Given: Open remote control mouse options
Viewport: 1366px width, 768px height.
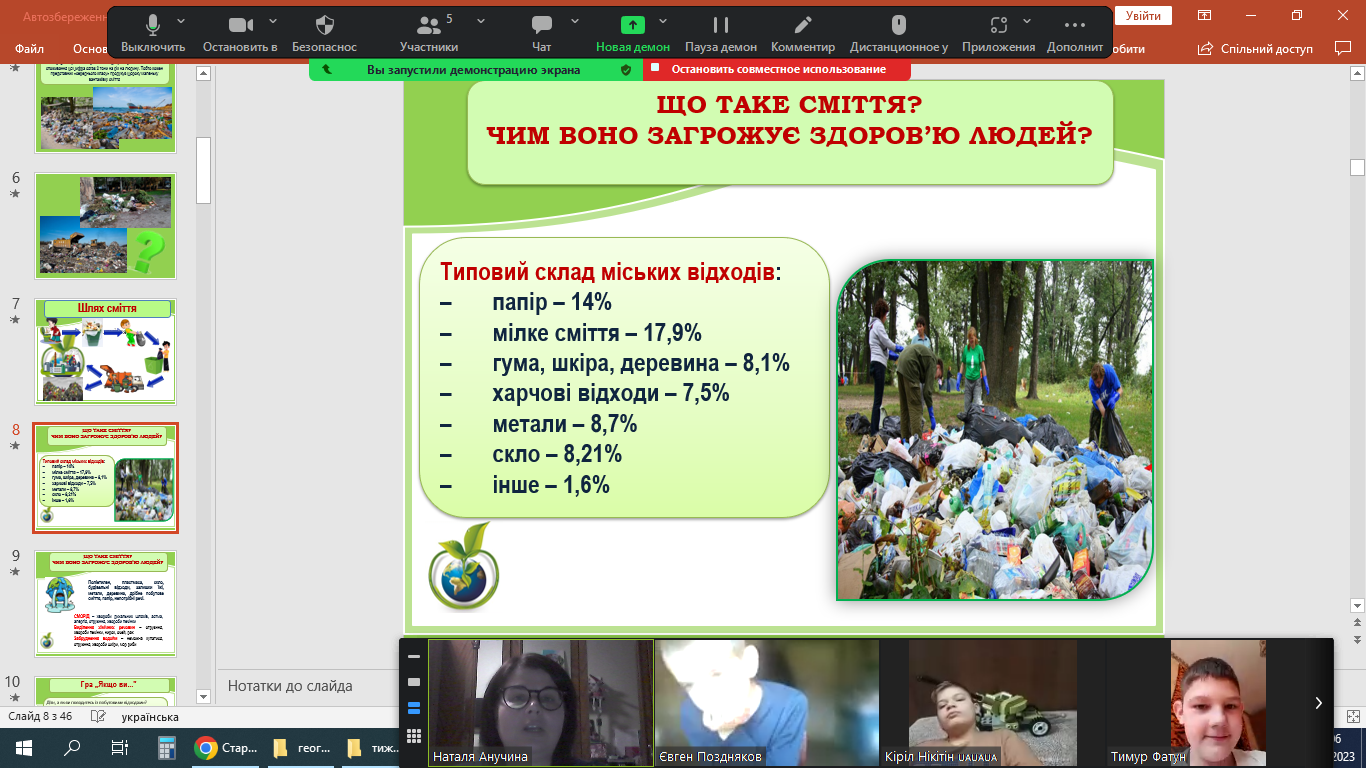Looking at the screenshot, I should coord(899,32).
